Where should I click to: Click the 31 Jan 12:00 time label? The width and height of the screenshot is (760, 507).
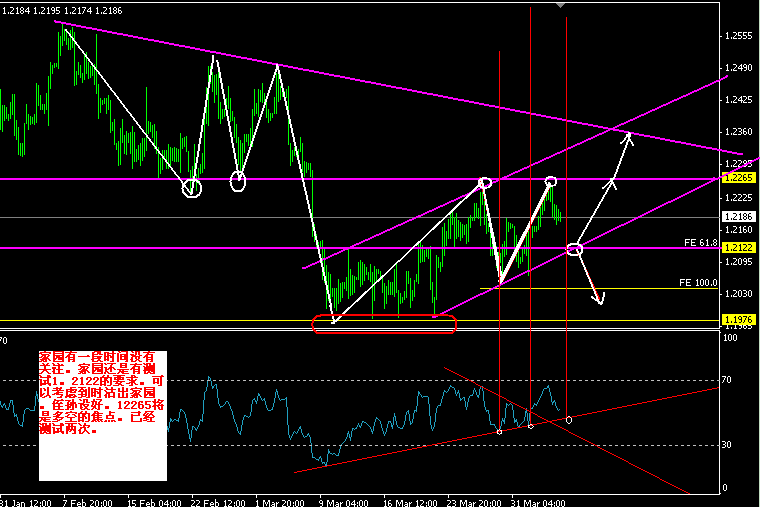(26, 503)
